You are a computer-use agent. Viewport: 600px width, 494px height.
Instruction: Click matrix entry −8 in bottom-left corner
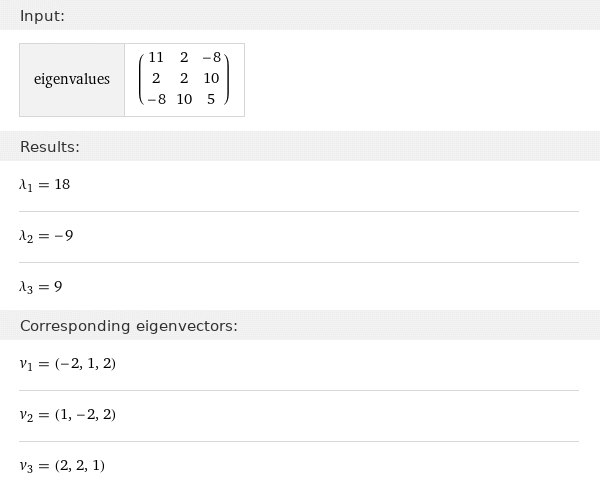click(157, 99)
